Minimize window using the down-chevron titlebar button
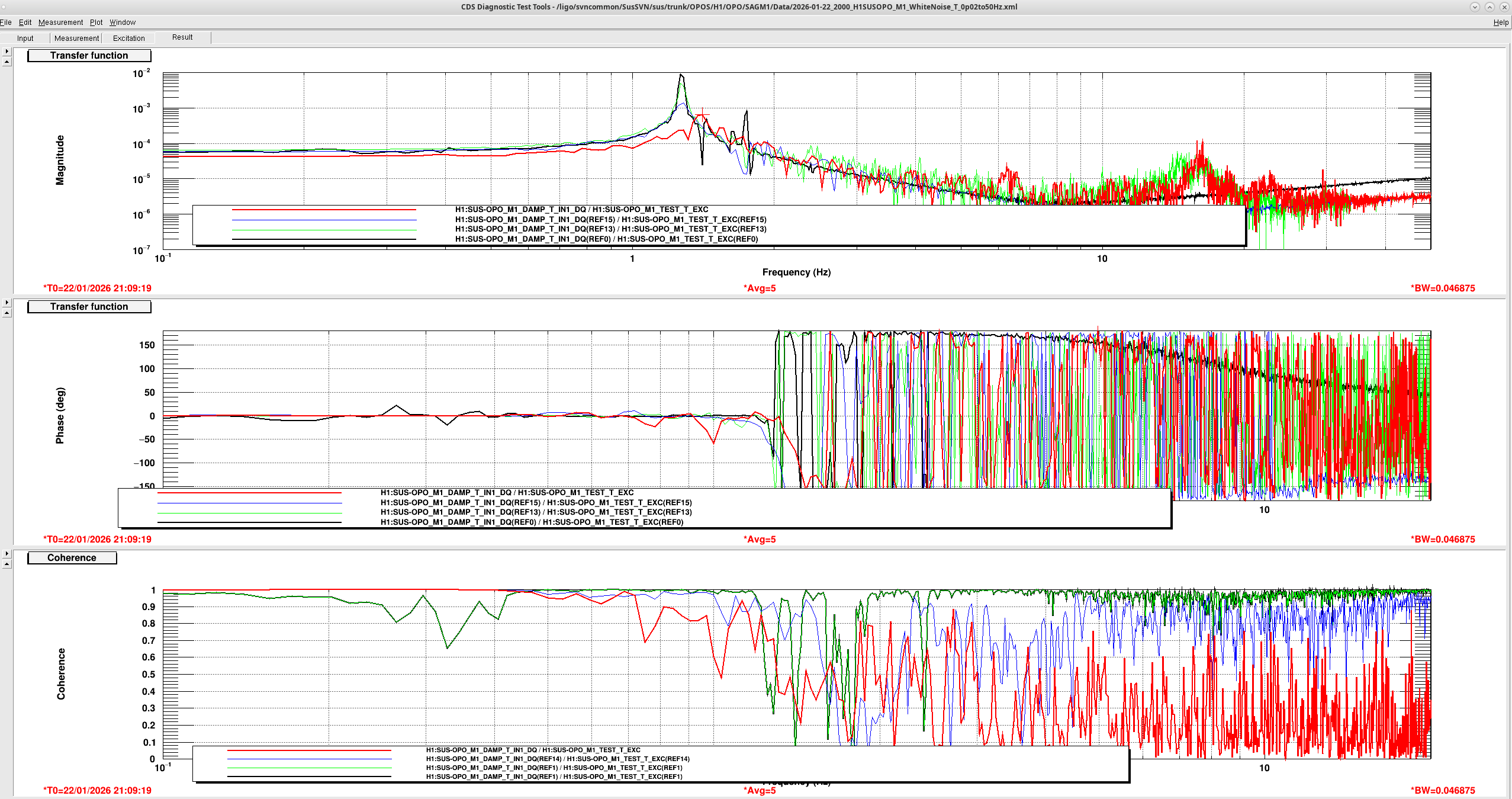This screenshot has height=799, width=1512. click(x=1475, y=7)
